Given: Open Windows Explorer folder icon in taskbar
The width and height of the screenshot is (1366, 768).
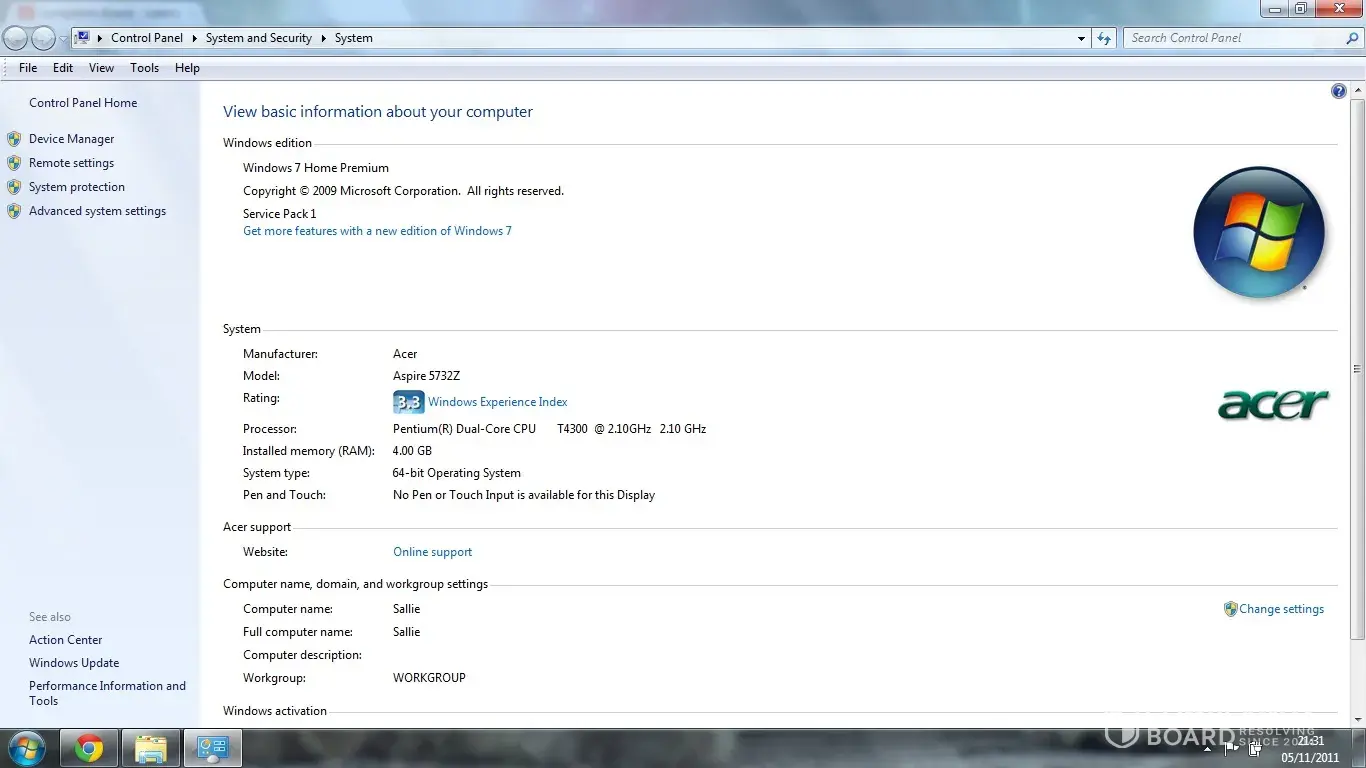Looking at the screenshot, I should click(151, 748).
